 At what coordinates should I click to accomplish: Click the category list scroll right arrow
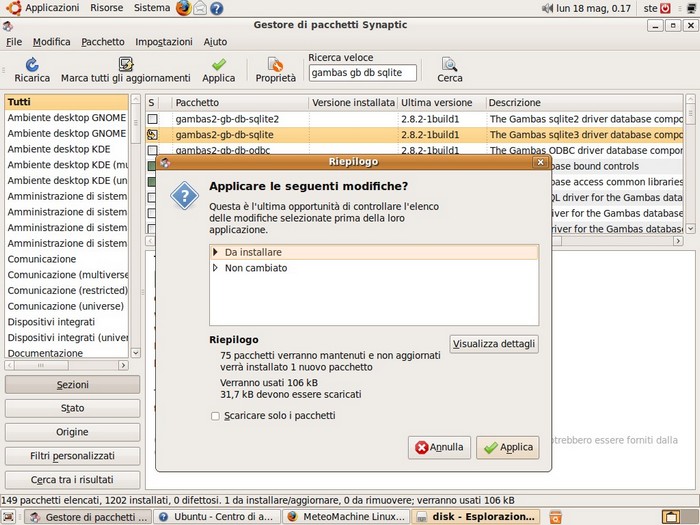tap(123, 365)
